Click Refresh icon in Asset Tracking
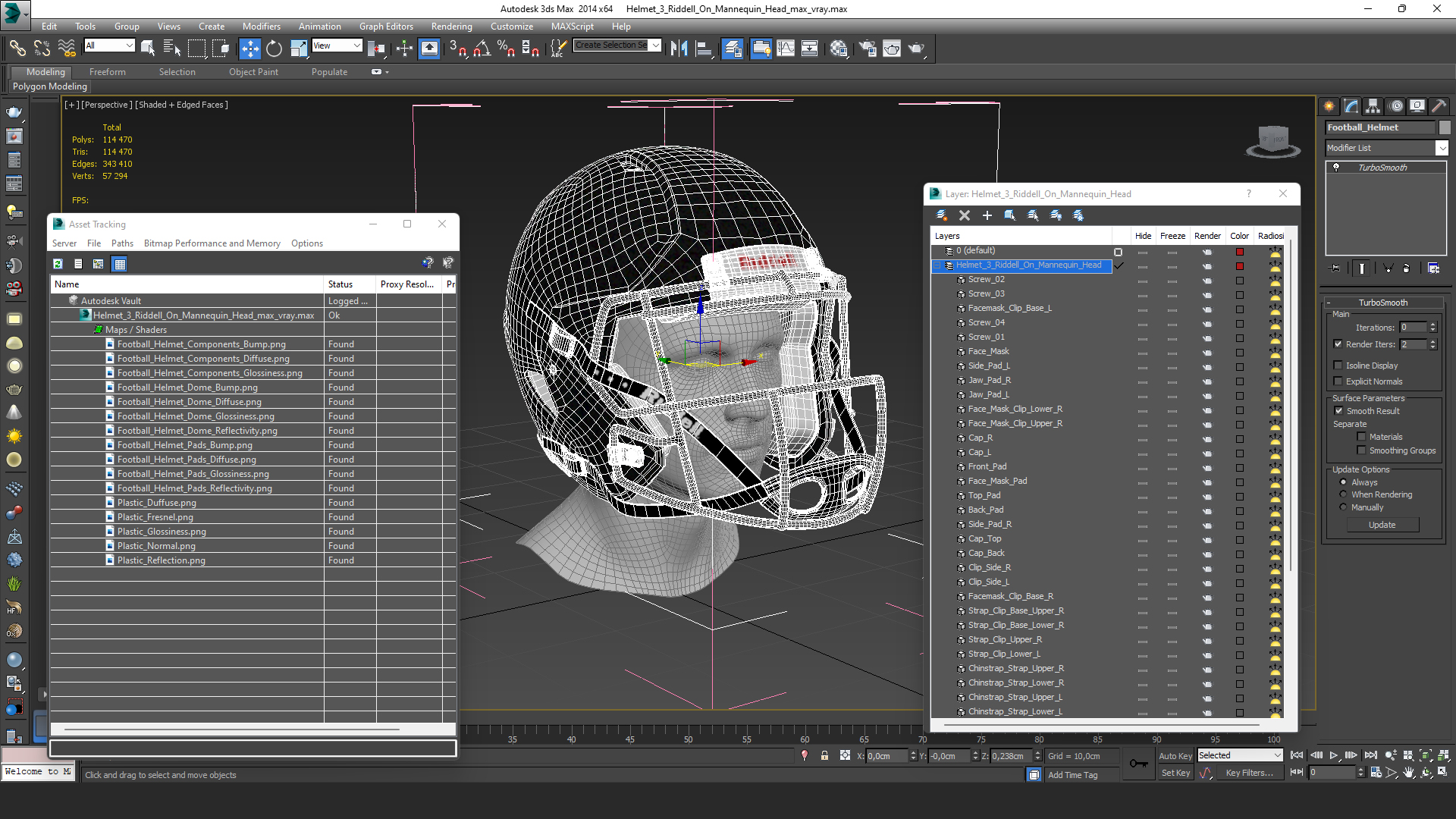 pos(58,264)
